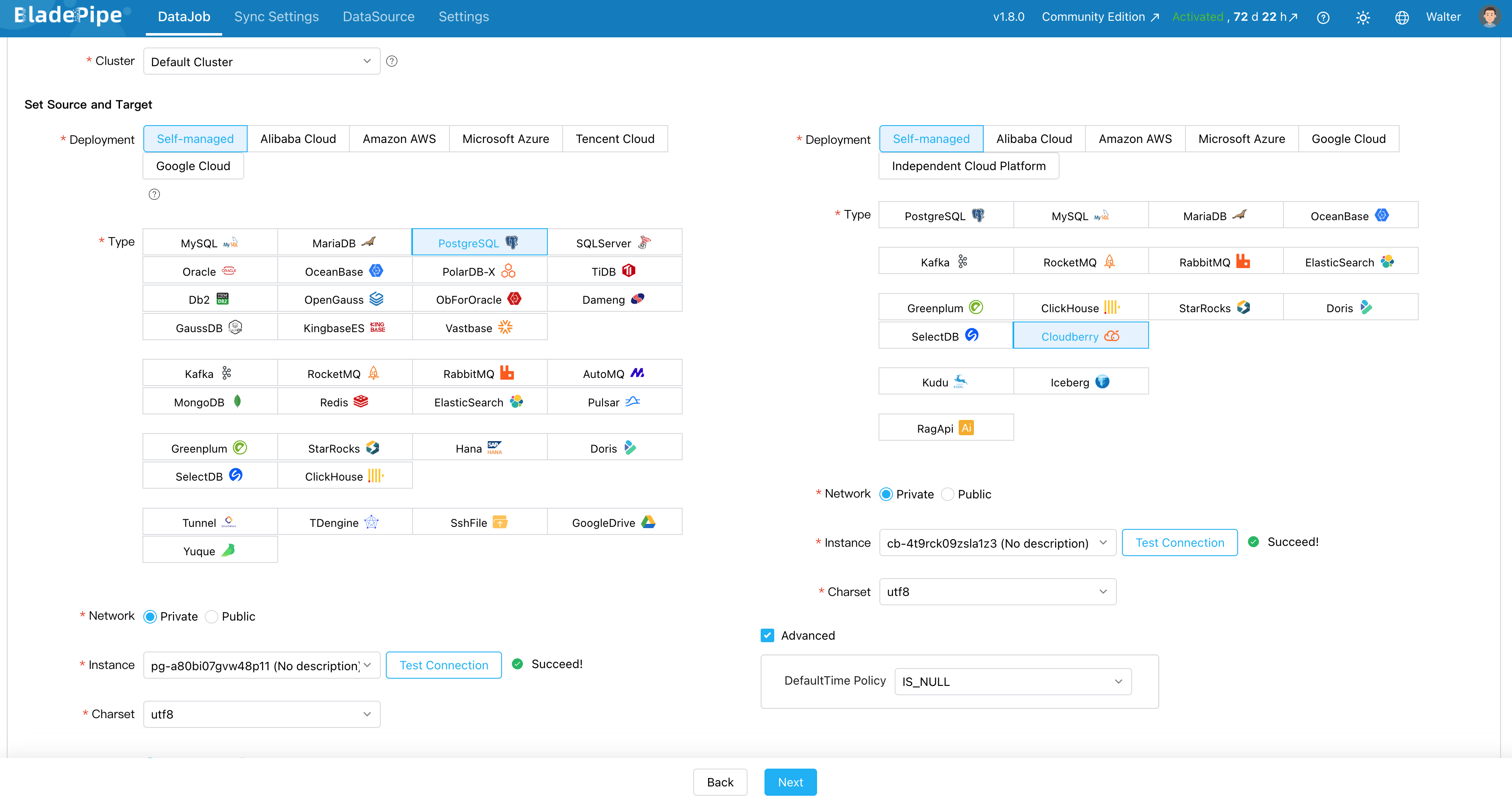
Task: Open language selector globe icon
Action: pos(1402,18)
